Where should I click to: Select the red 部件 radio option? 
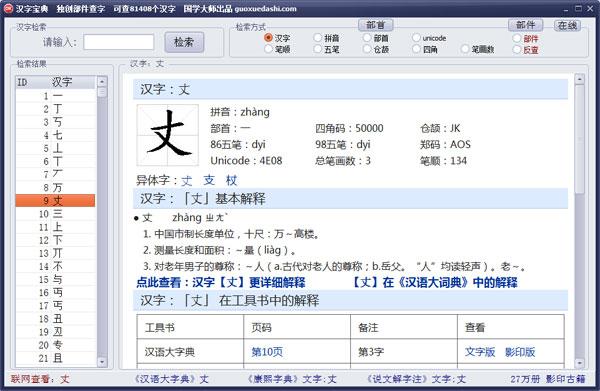pos(517,38)
